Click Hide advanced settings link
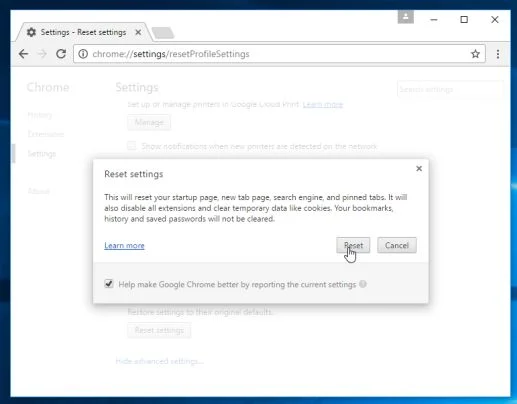The width and height of the screenshot is (517, 404). (159, 361)
